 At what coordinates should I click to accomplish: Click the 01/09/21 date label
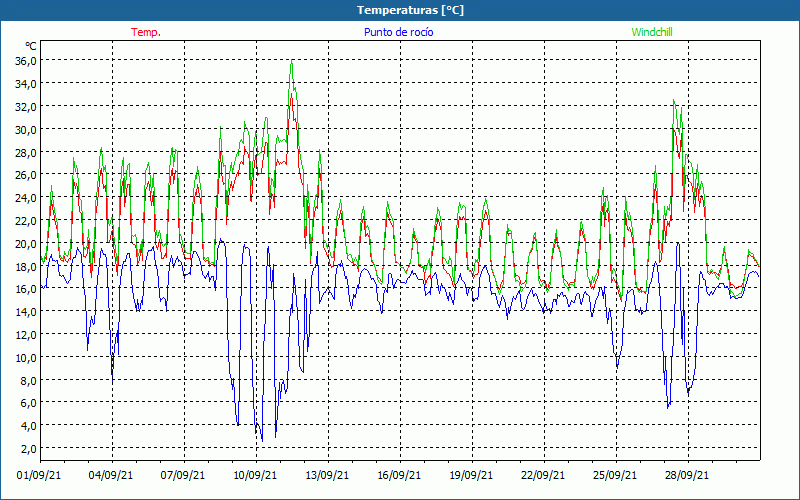click(40, 476)
